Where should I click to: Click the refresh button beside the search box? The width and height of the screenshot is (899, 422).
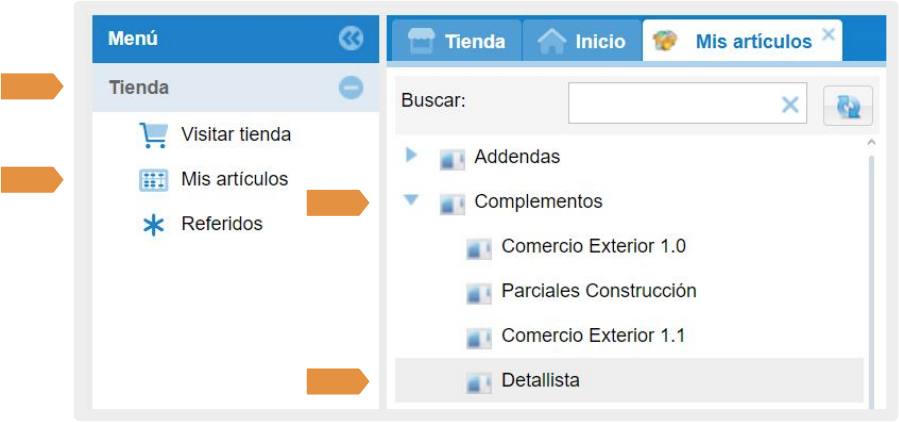(848, 105)
